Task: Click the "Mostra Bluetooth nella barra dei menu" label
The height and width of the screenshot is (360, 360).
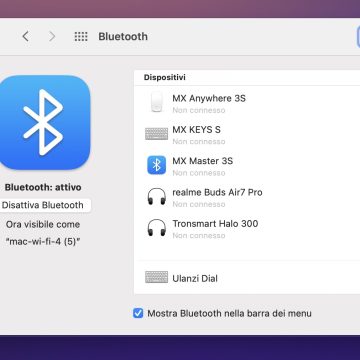Action: coord(230,313)
